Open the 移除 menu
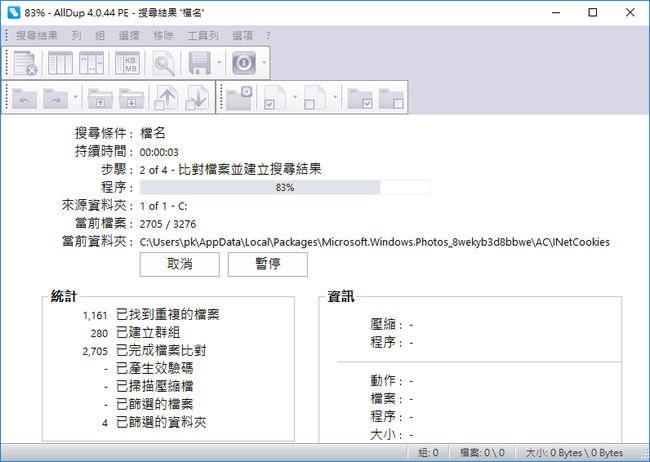 coord(163,36)
